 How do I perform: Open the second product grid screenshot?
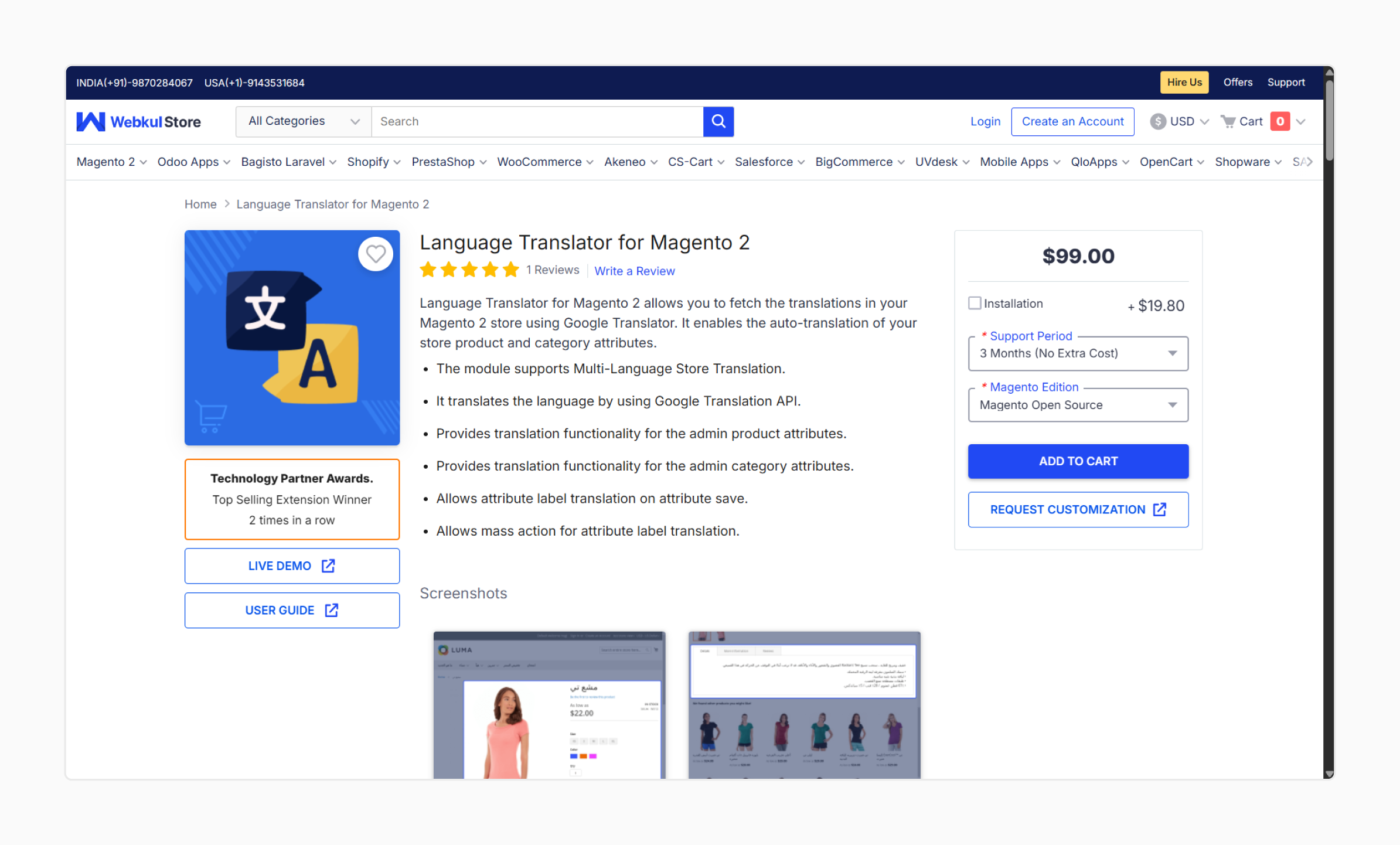(x=804, y=704)
